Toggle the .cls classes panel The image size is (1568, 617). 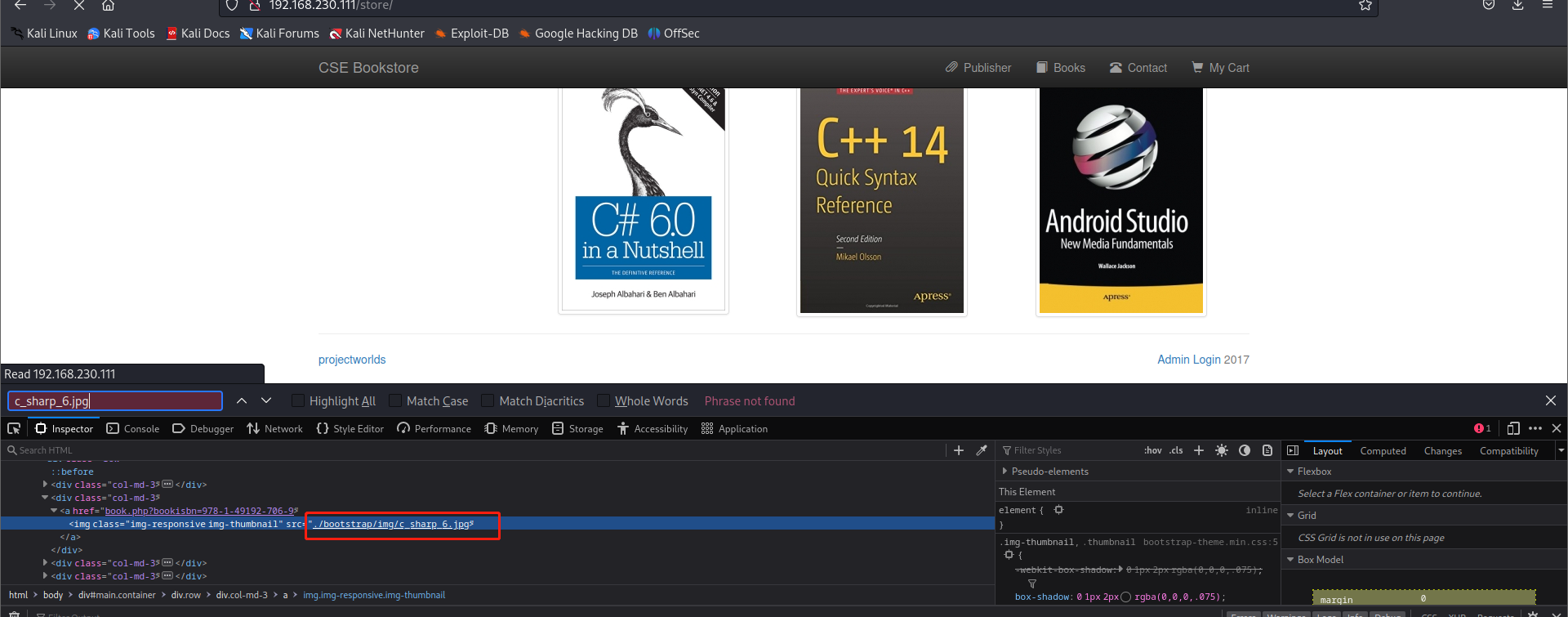coord(1176,450)
